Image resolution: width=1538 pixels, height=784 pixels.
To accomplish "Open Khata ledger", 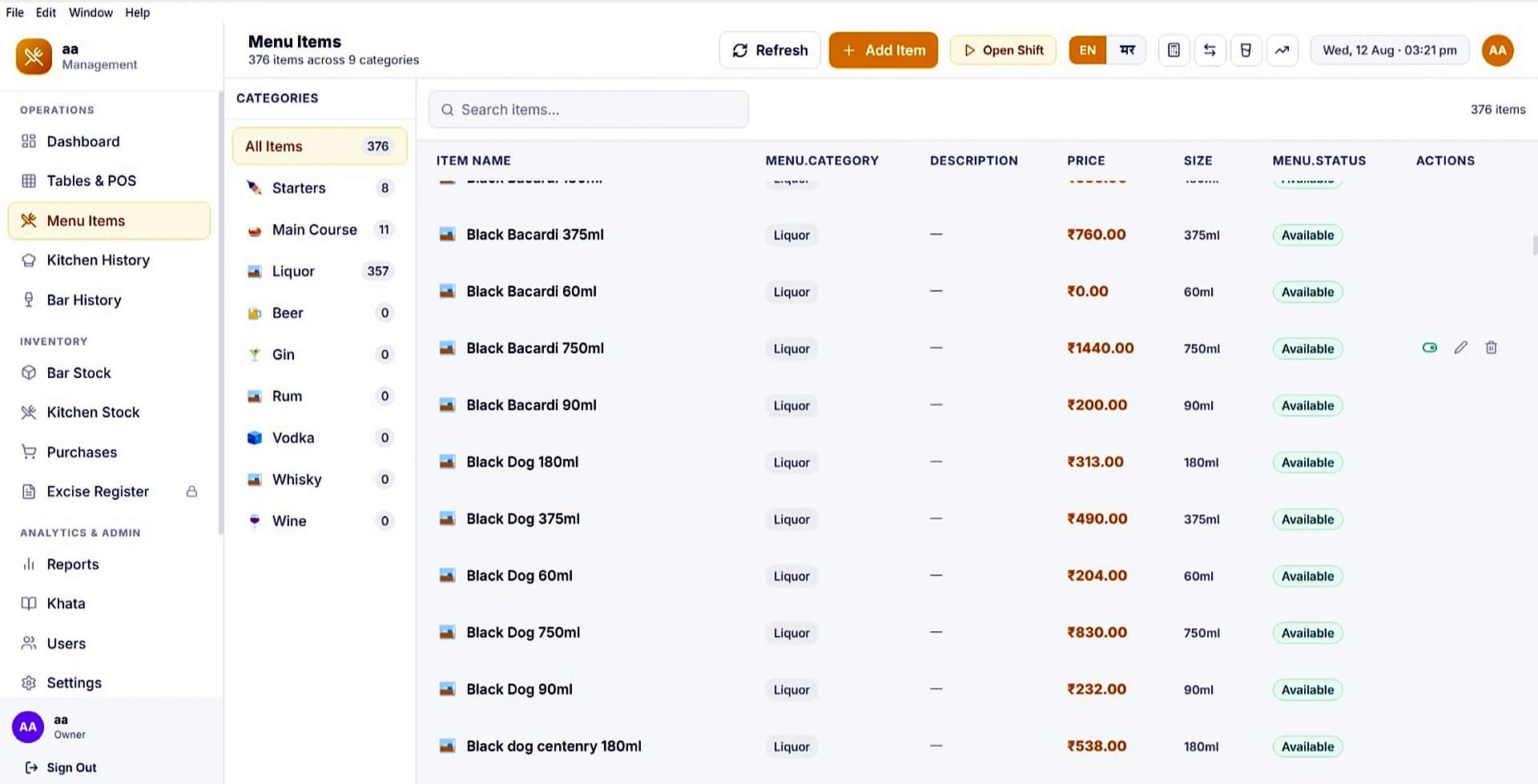I will coord(109,603).
